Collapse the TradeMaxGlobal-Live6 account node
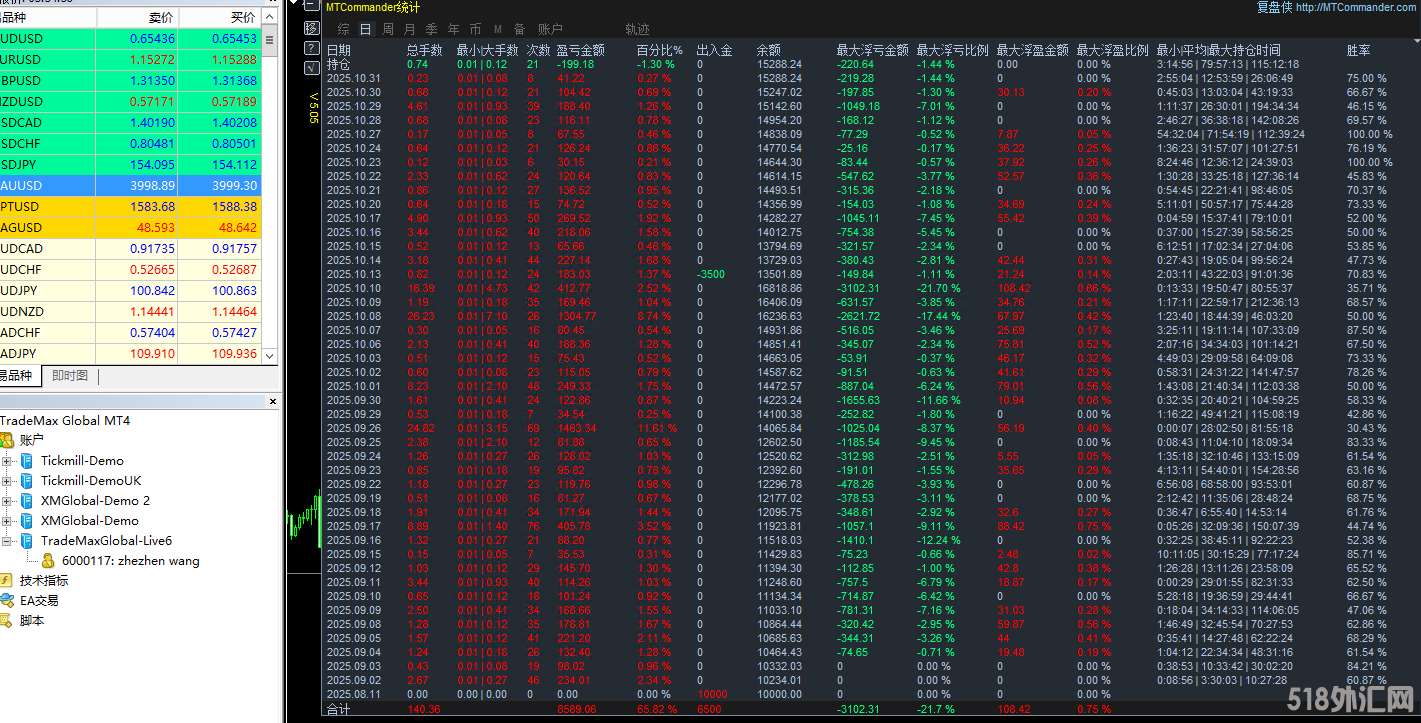This screenshot has height=723, width=1421. (7, 540)
